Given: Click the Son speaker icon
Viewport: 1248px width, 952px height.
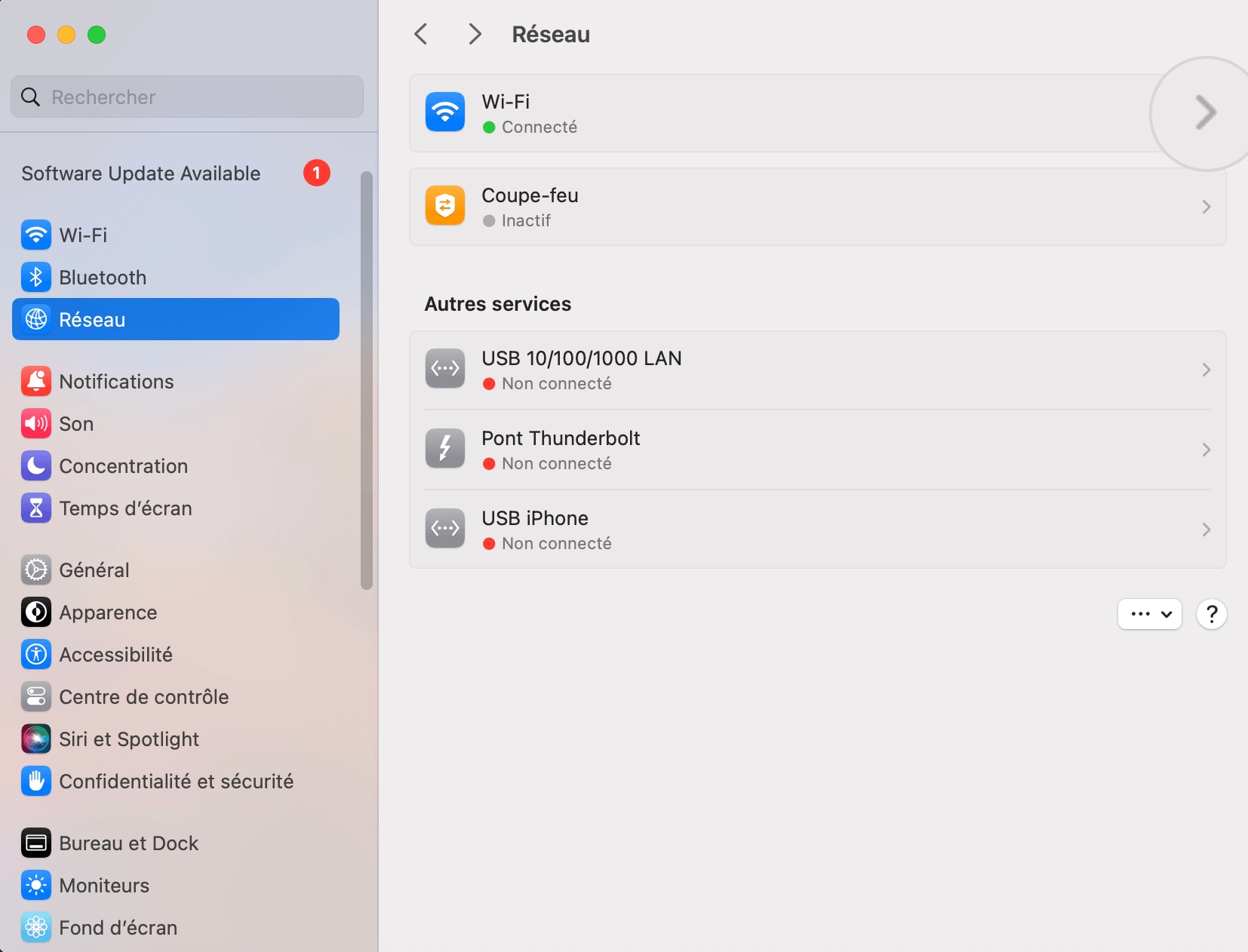Looking at the screenshot, I should coord(36,424).
